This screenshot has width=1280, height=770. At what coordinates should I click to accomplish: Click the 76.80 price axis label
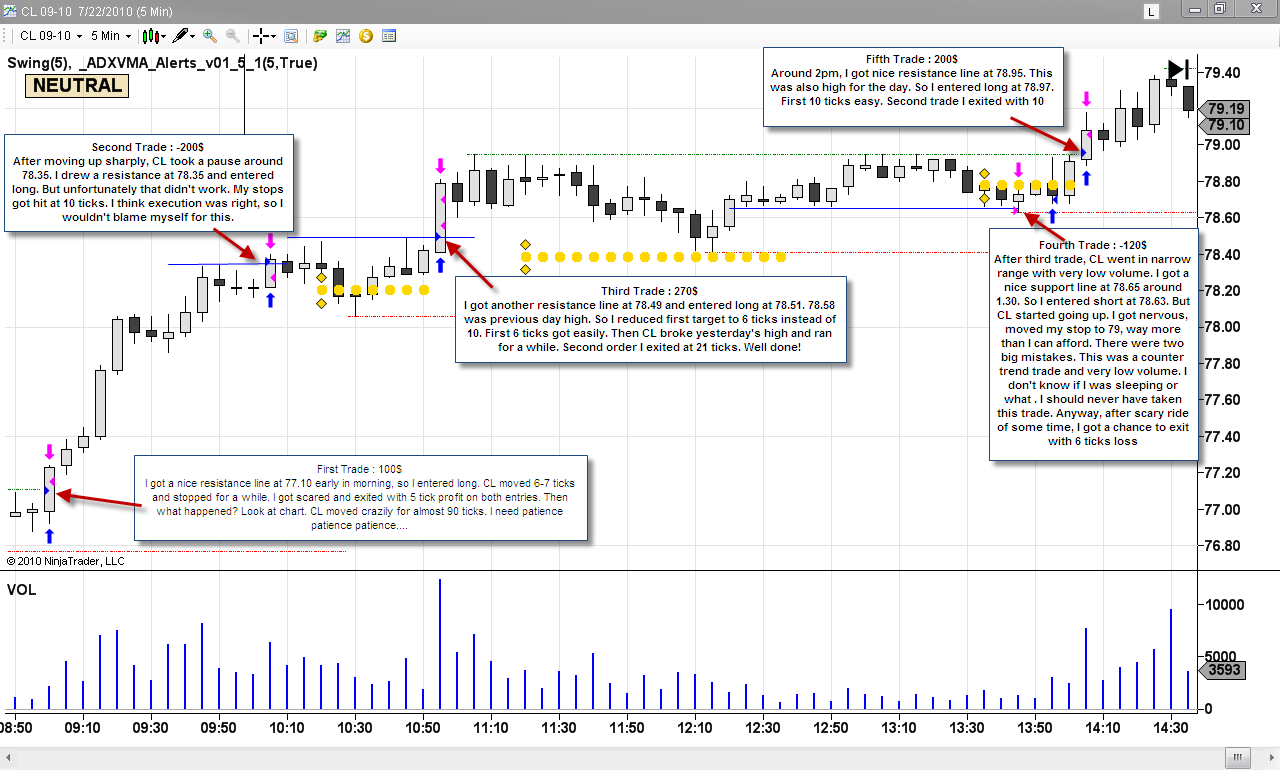(x=1222, y=546)
